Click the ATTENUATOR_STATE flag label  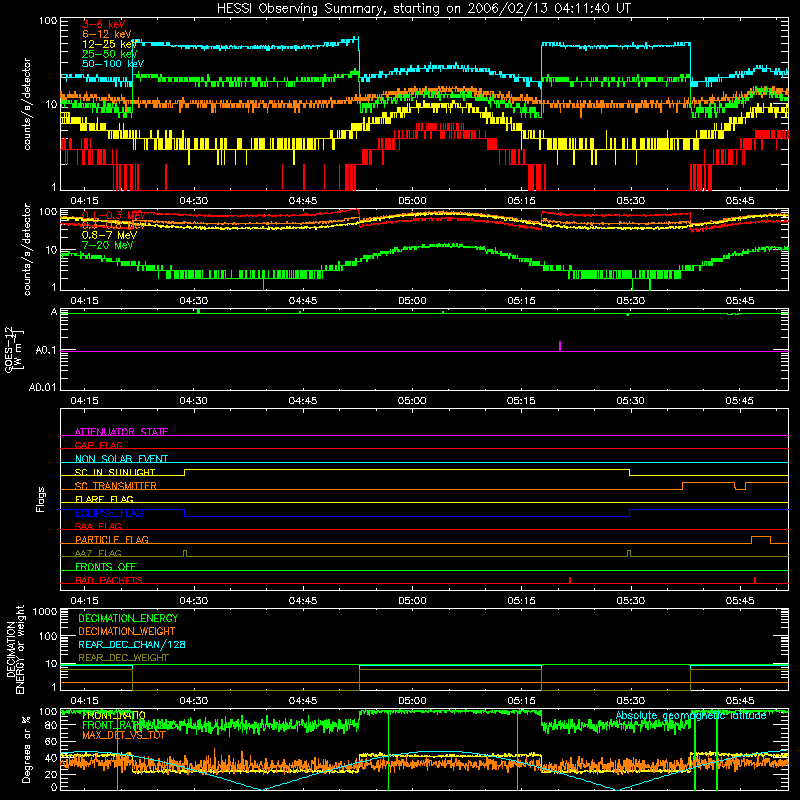121,432
